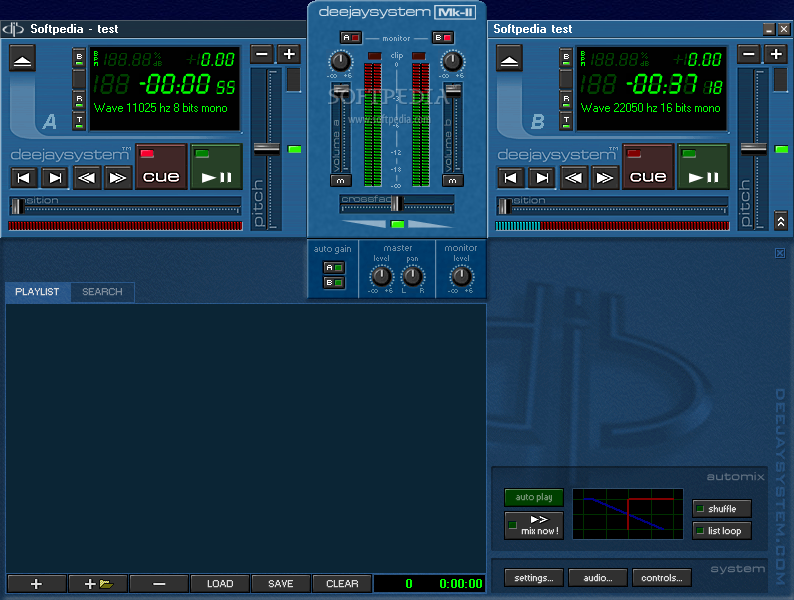
Task: Toggle the R mode button on deck B display
Action: 566,100
